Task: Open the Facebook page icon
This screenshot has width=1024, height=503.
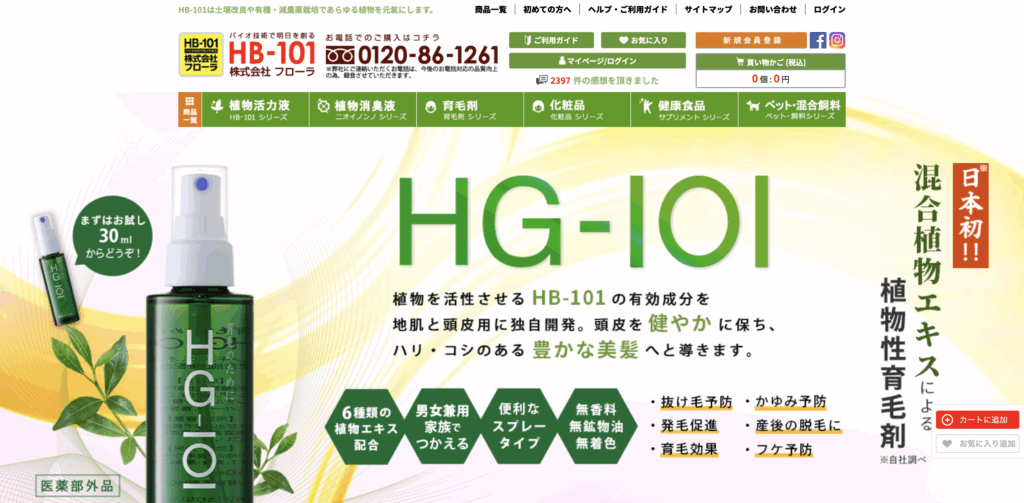Action: point(818,41)
